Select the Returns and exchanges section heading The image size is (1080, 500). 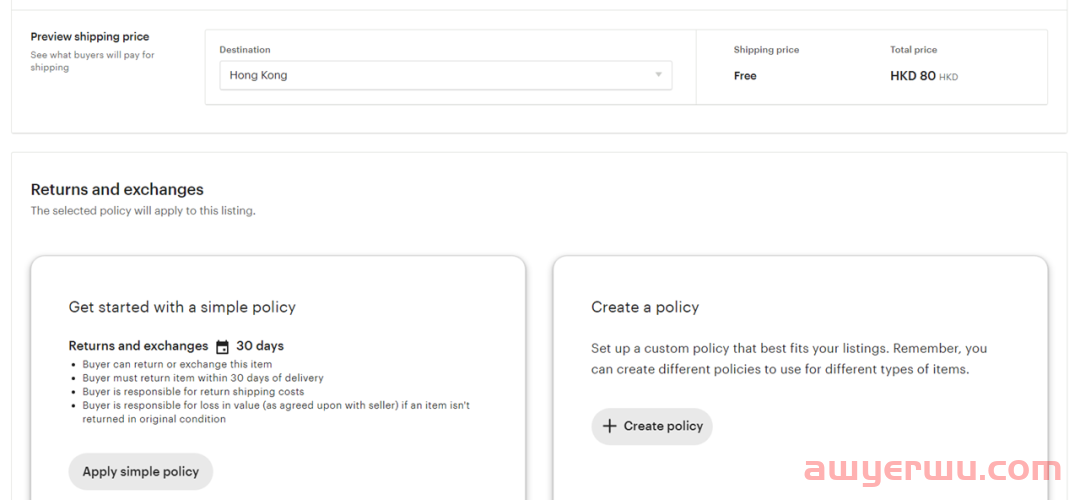coord(117,189)
